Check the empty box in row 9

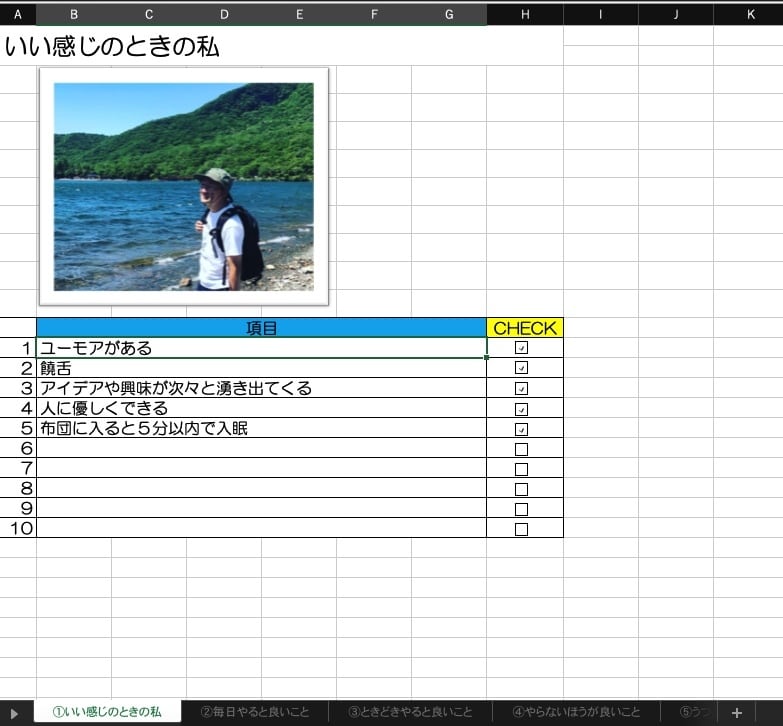pos(521,509)
